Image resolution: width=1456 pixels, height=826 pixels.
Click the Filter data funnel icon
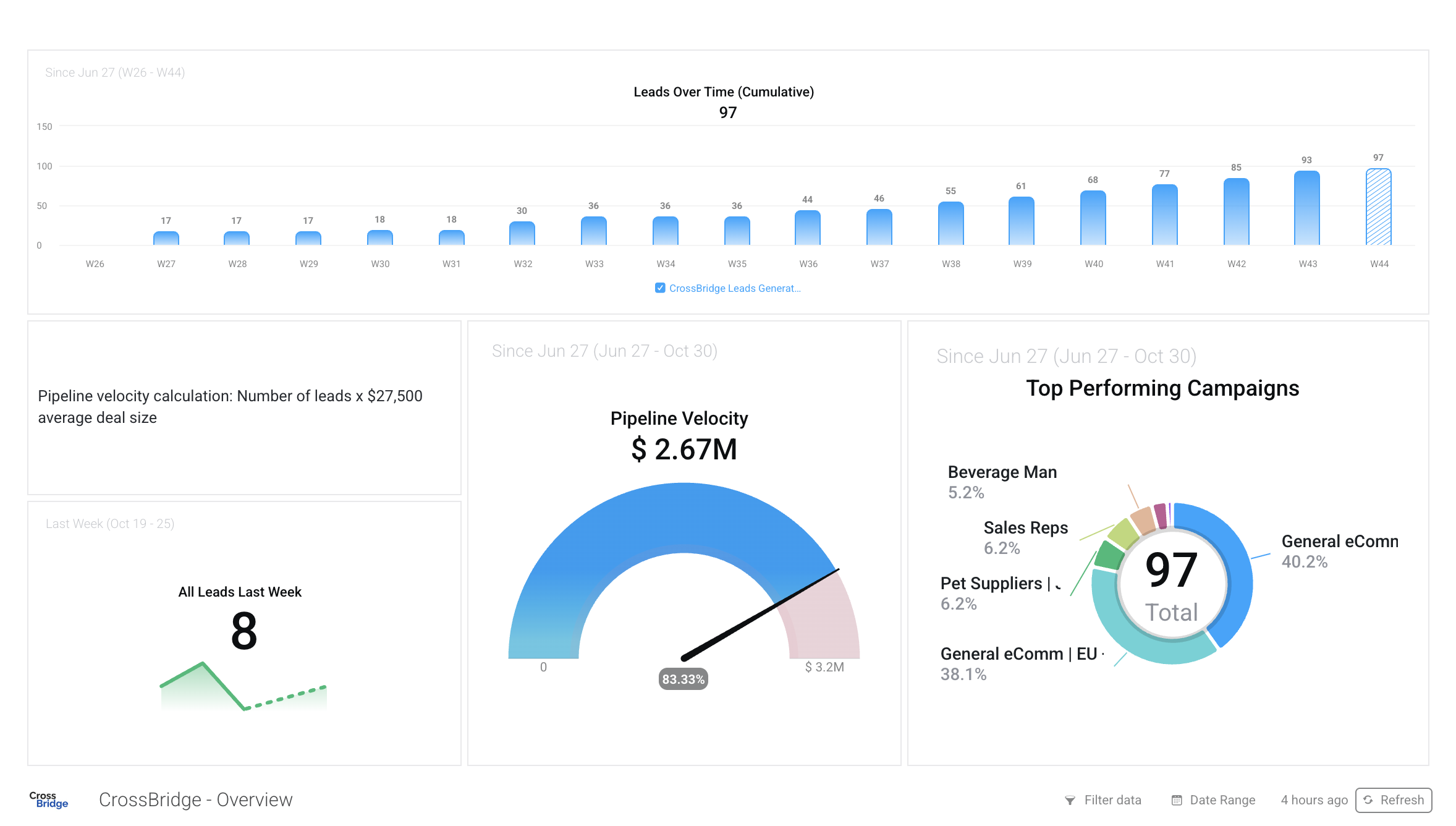pyautogui.click(x=1070, y=800)
